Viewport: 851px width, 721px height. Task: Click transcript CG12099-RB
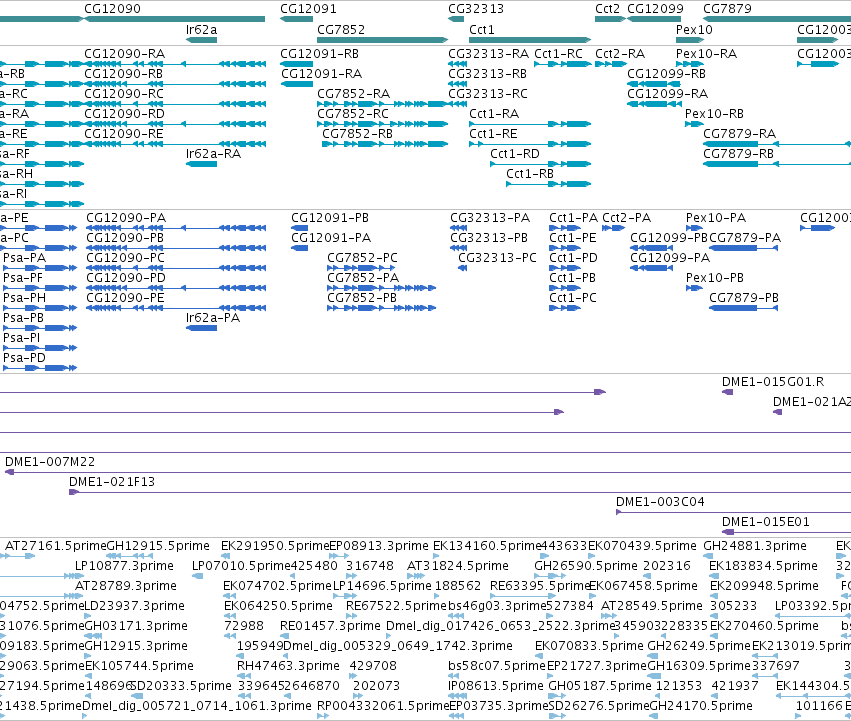654,84
